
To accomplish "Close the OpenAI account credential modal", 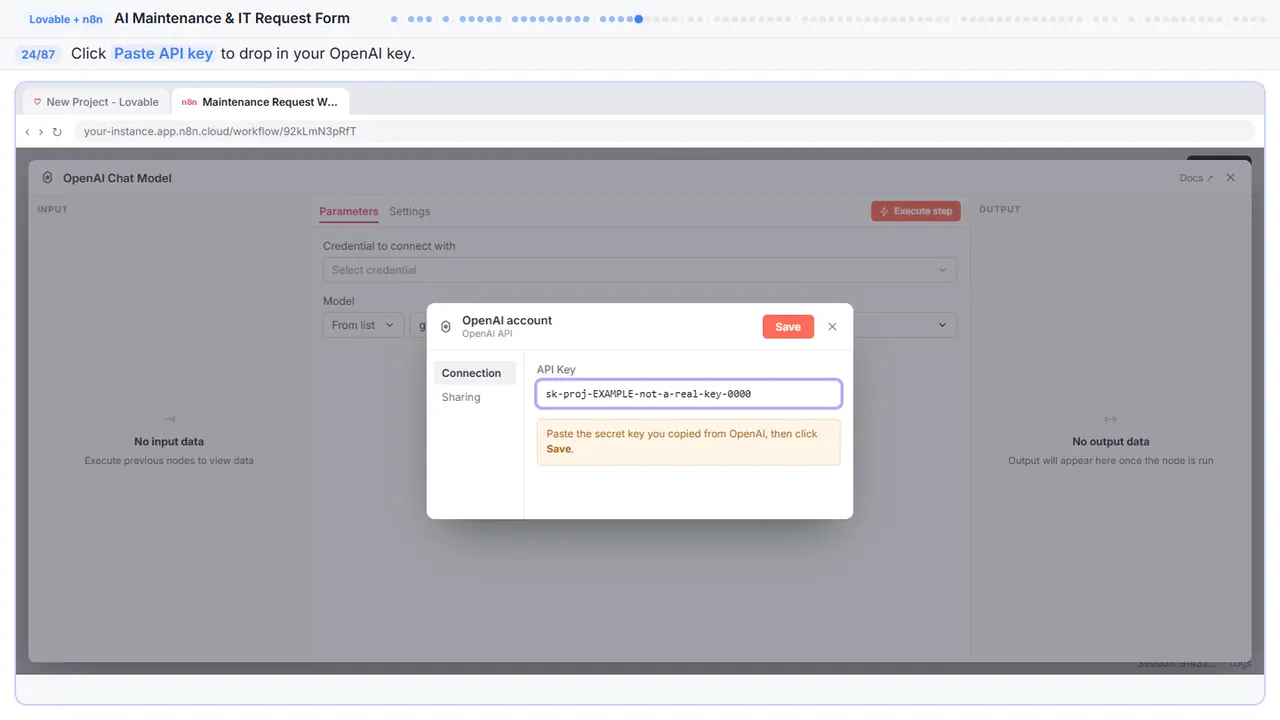I will tap(832, 327).
